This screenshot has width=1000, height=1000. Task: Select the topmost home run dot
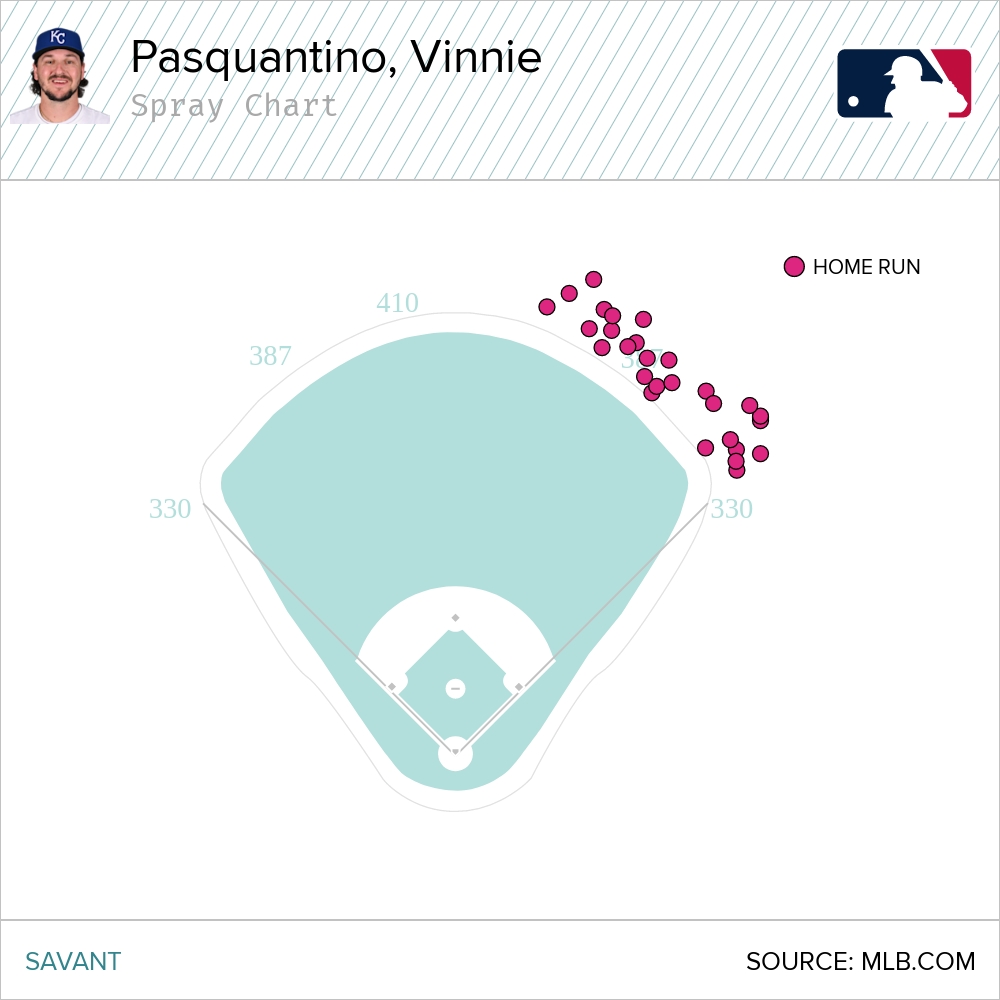point(593,279)
